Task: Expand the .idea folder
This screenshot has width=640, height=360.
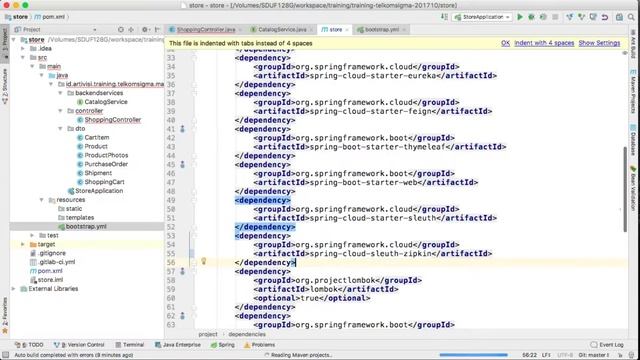Action: pos(23,49)
